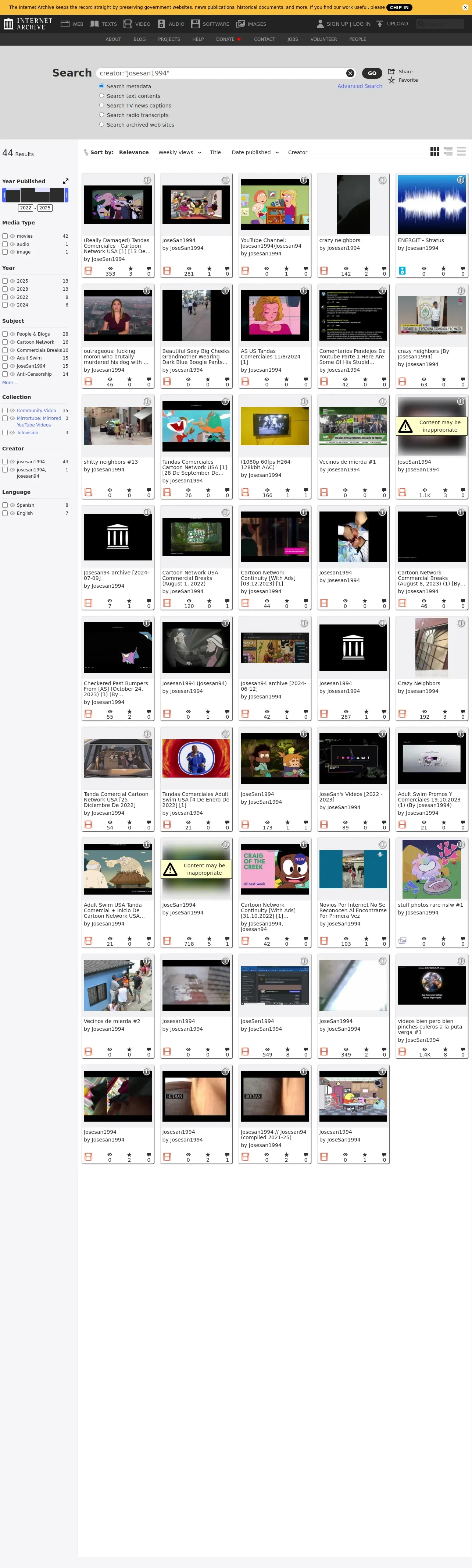
Task: Select Search radio transcripts option
Action: [101, 114]
